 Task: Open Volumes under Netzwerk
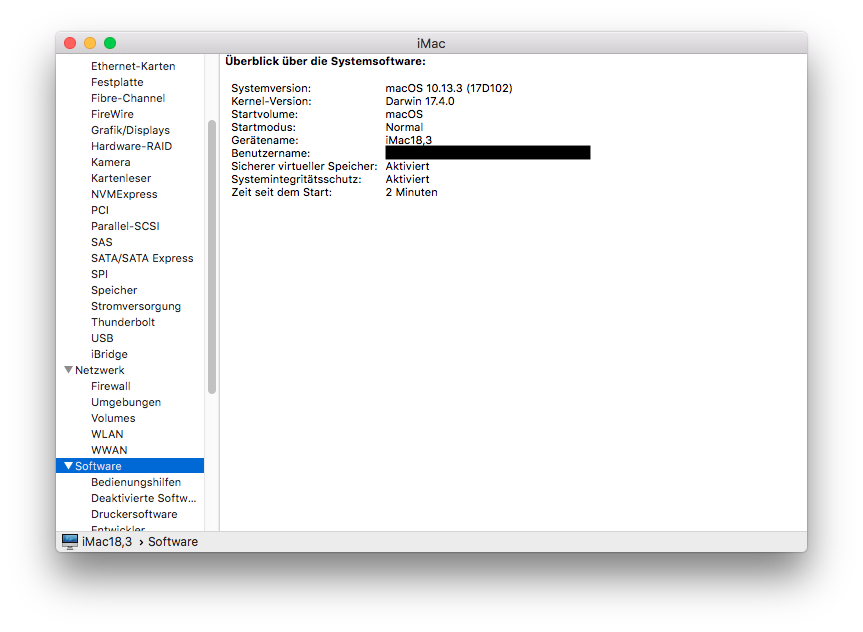coord(113,418)
